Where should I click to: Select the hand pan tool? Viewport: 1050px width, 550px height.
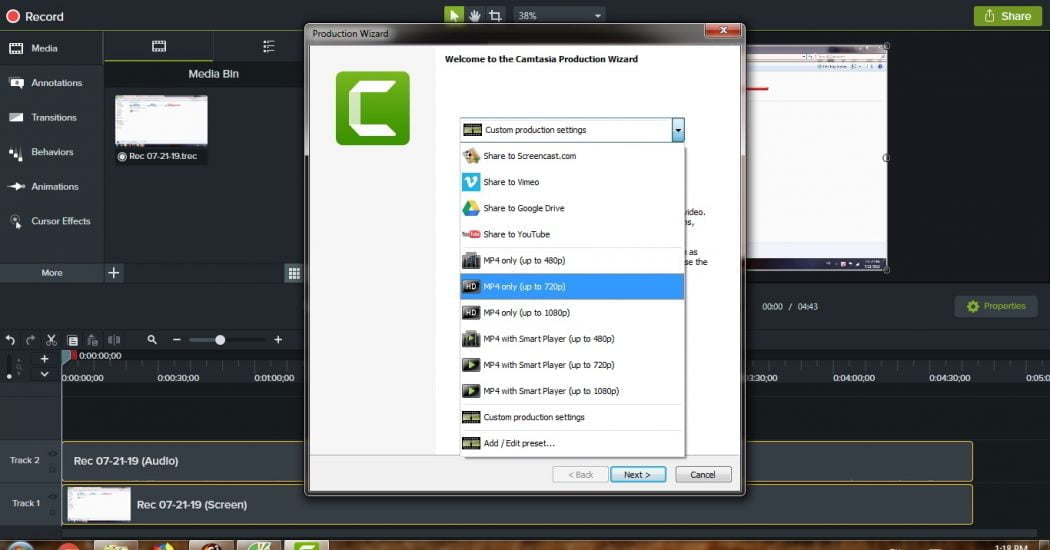(x=475, y=15)
